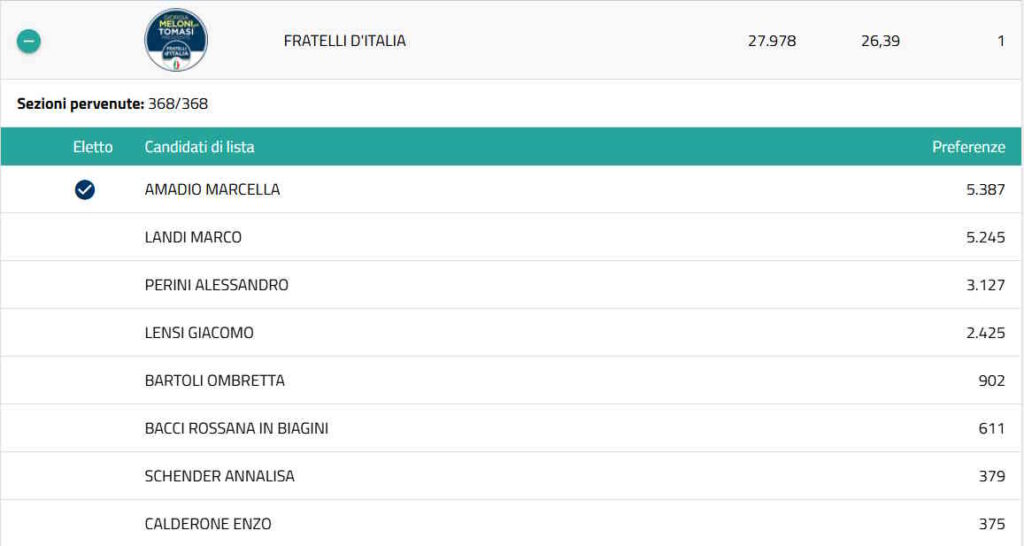The width and height of the screenshot is (1024, 546).
Task: Click the Preferenze column header
Action: pyautogui.click(x=968, y=147)
